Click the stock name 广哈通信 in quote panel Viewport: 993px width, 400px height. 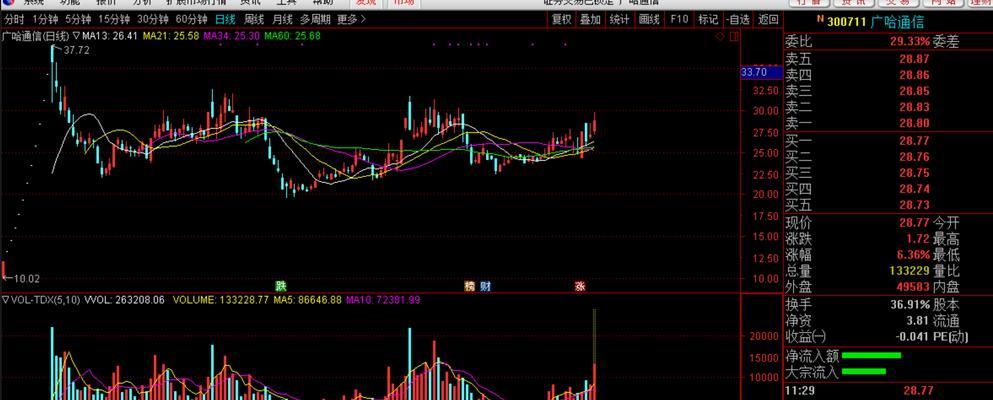click(896, 22)
